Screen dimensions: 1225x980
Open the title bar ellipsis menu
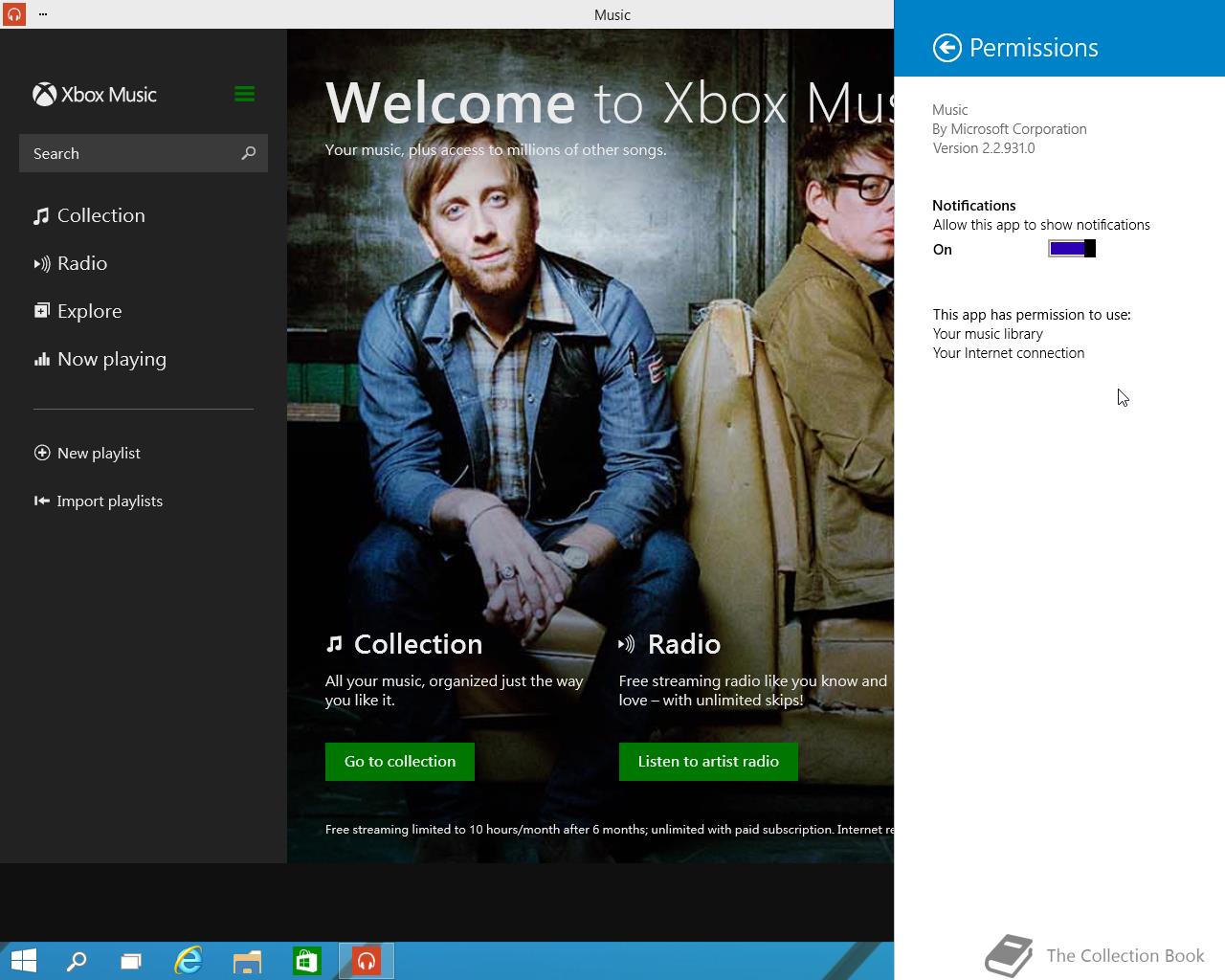point(43,14)
